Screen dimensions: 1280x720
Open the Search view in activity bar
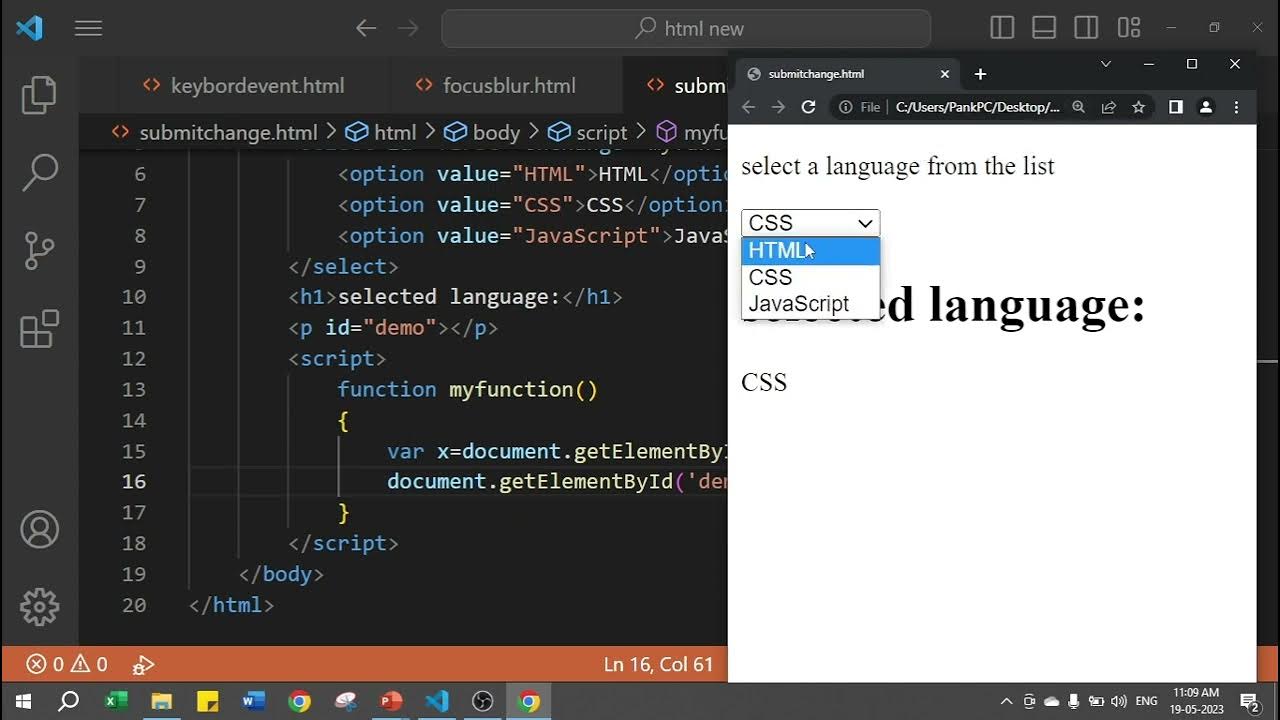(40, 172)
